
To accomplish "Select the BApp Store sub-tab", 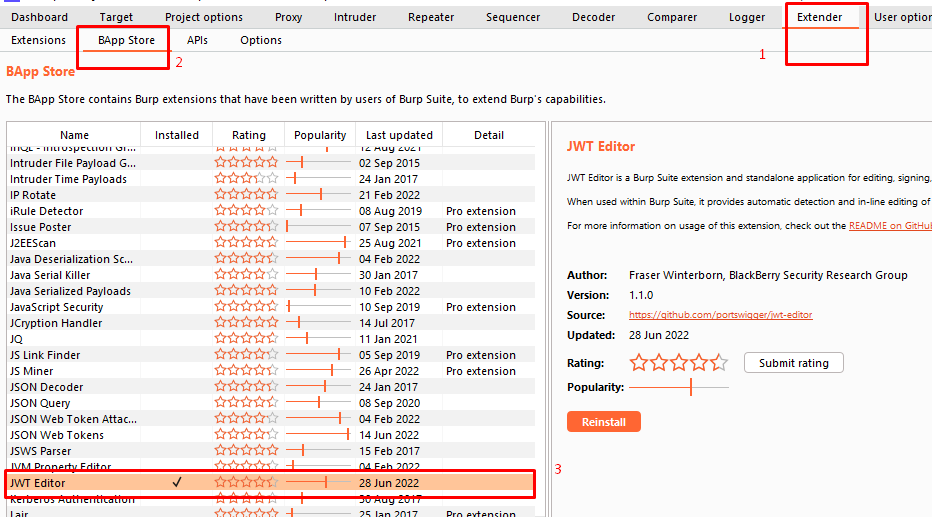I will point(126,40).
